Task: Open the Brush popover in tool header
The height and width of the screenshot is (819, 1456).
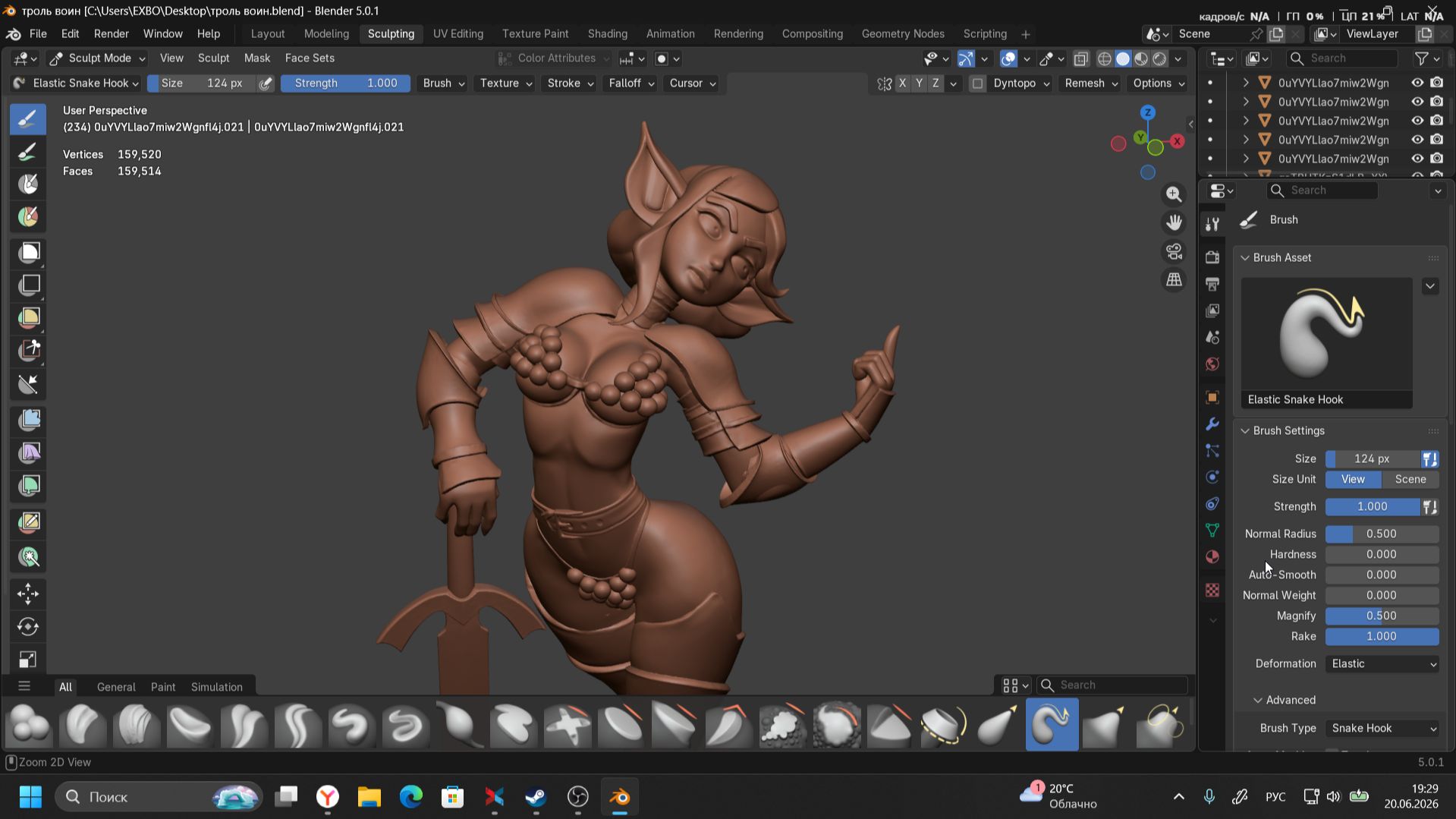Action: (443, 83)
